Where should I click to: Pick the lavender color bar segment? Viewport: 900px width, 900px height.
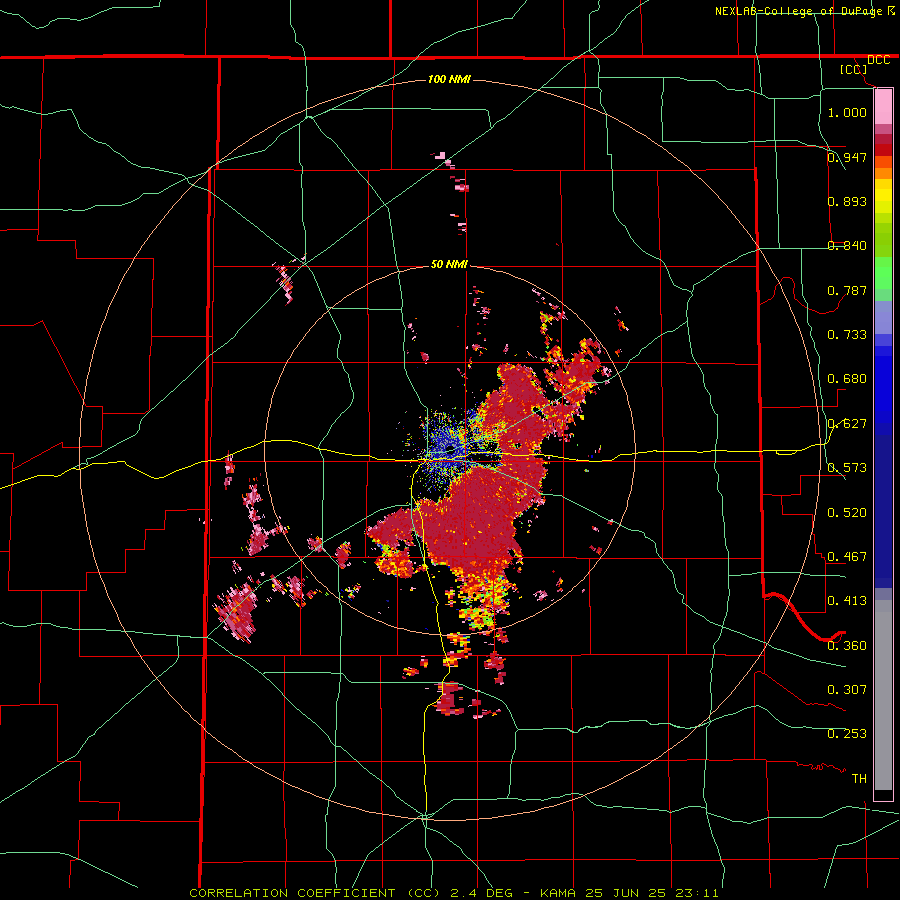click(x=883, y=318)
